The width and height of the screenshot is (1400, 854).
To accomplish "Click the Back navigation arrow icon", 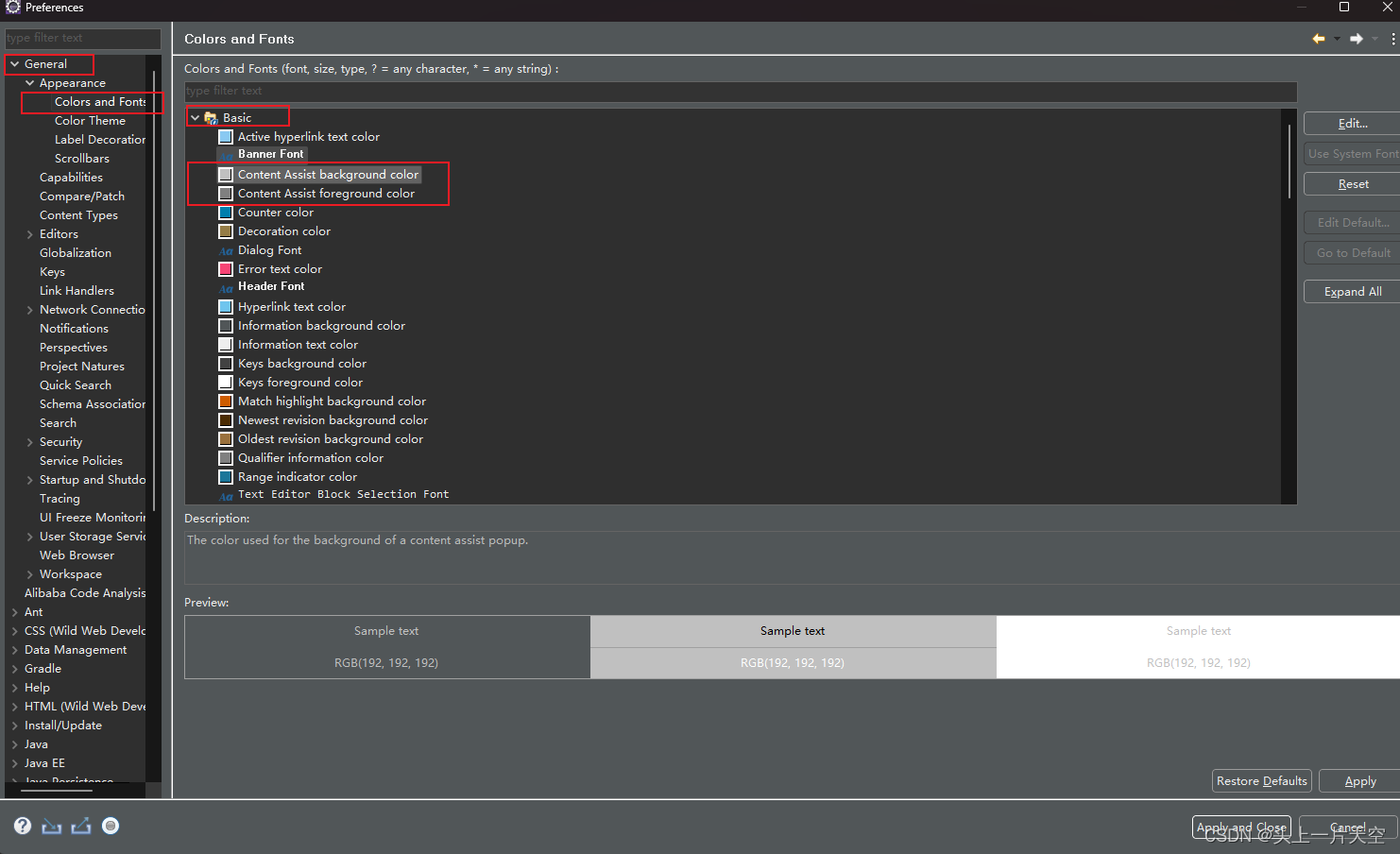I will [x=1319, y=39].
